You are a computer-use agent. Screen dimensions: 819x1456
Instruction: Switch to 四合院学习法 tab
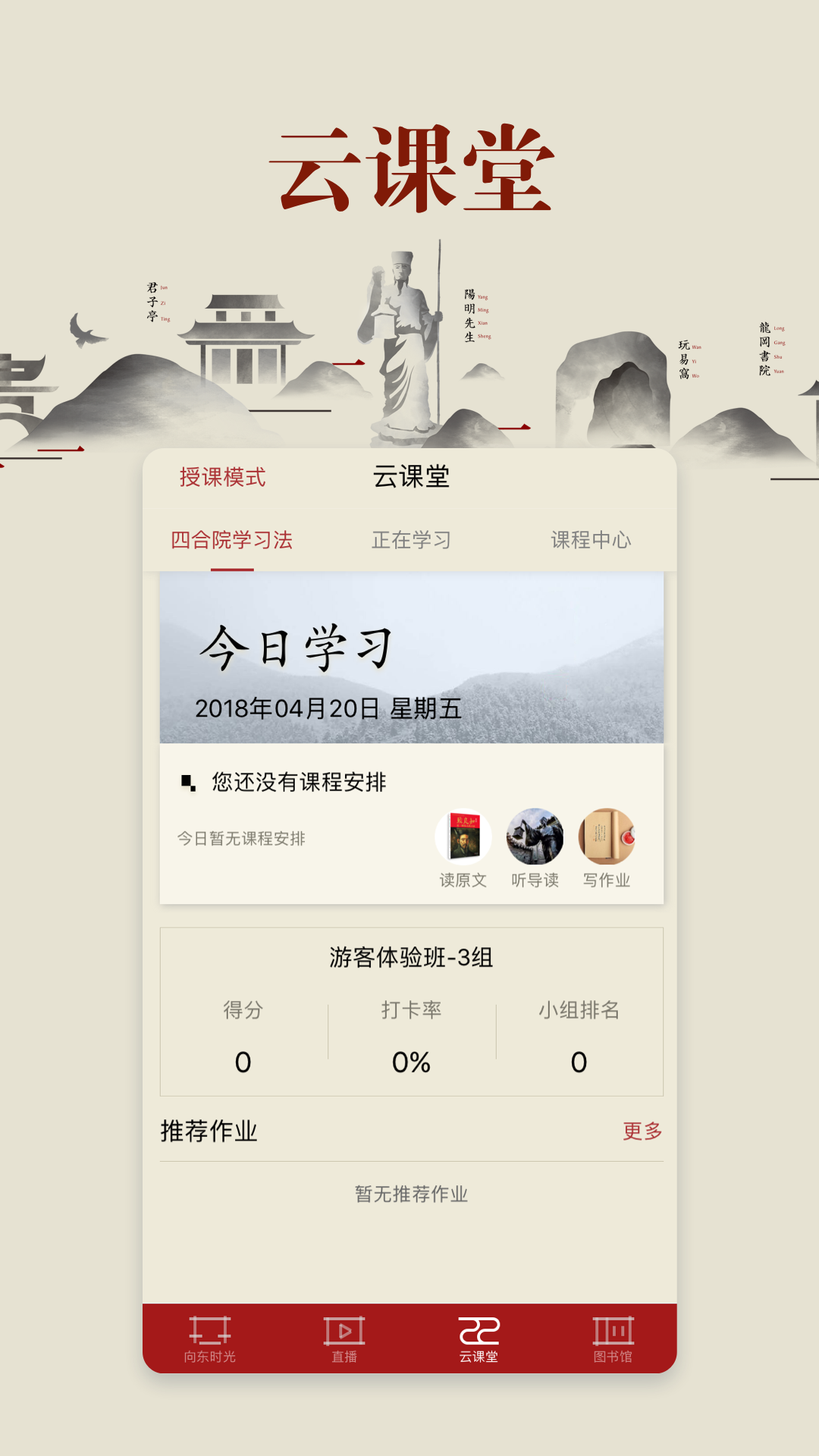[x=231, y=540]
